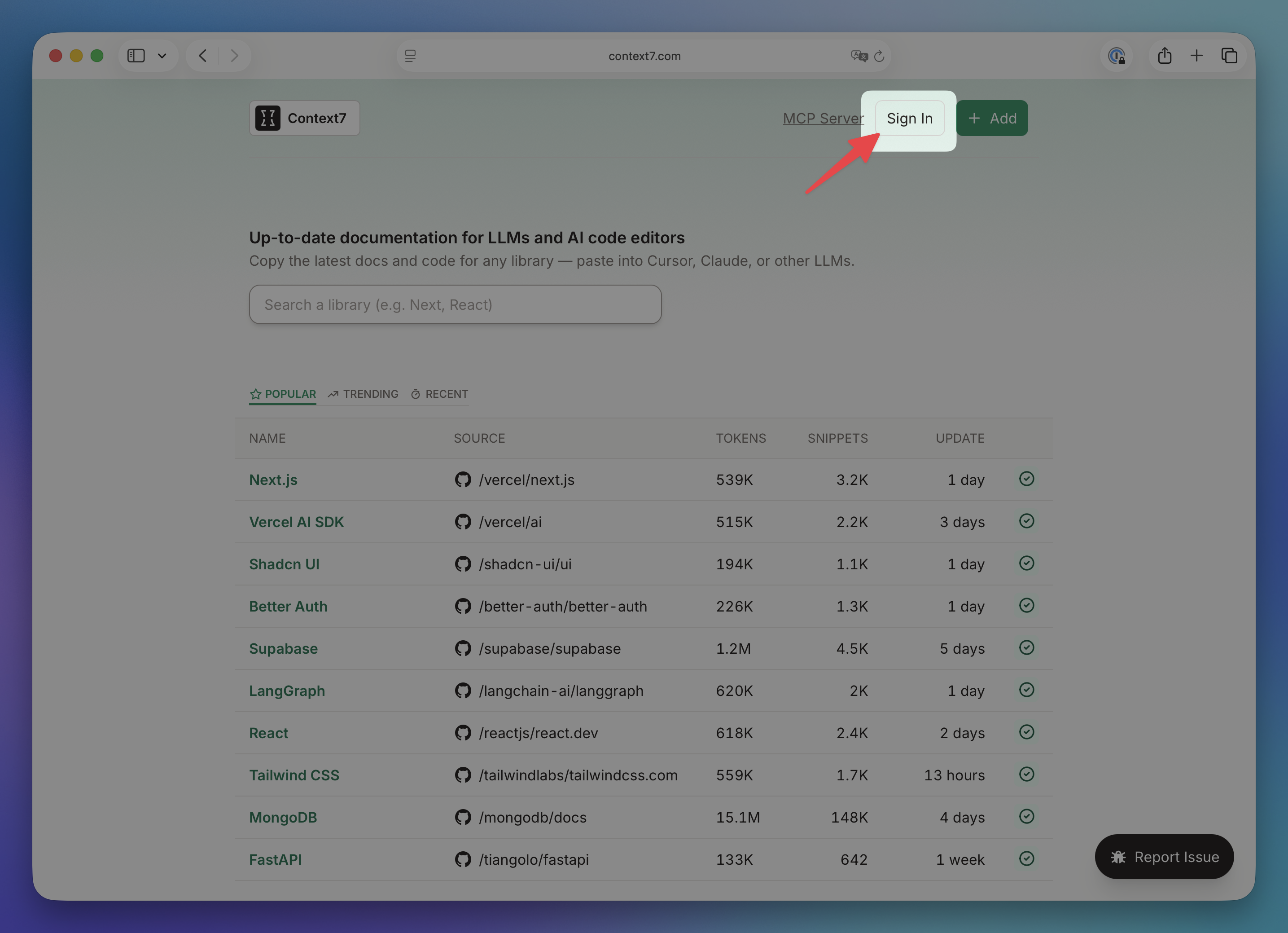This screenshot has width=1288, height=933.
Task: Reload the page with refresh icon
Action: point(879,56)
